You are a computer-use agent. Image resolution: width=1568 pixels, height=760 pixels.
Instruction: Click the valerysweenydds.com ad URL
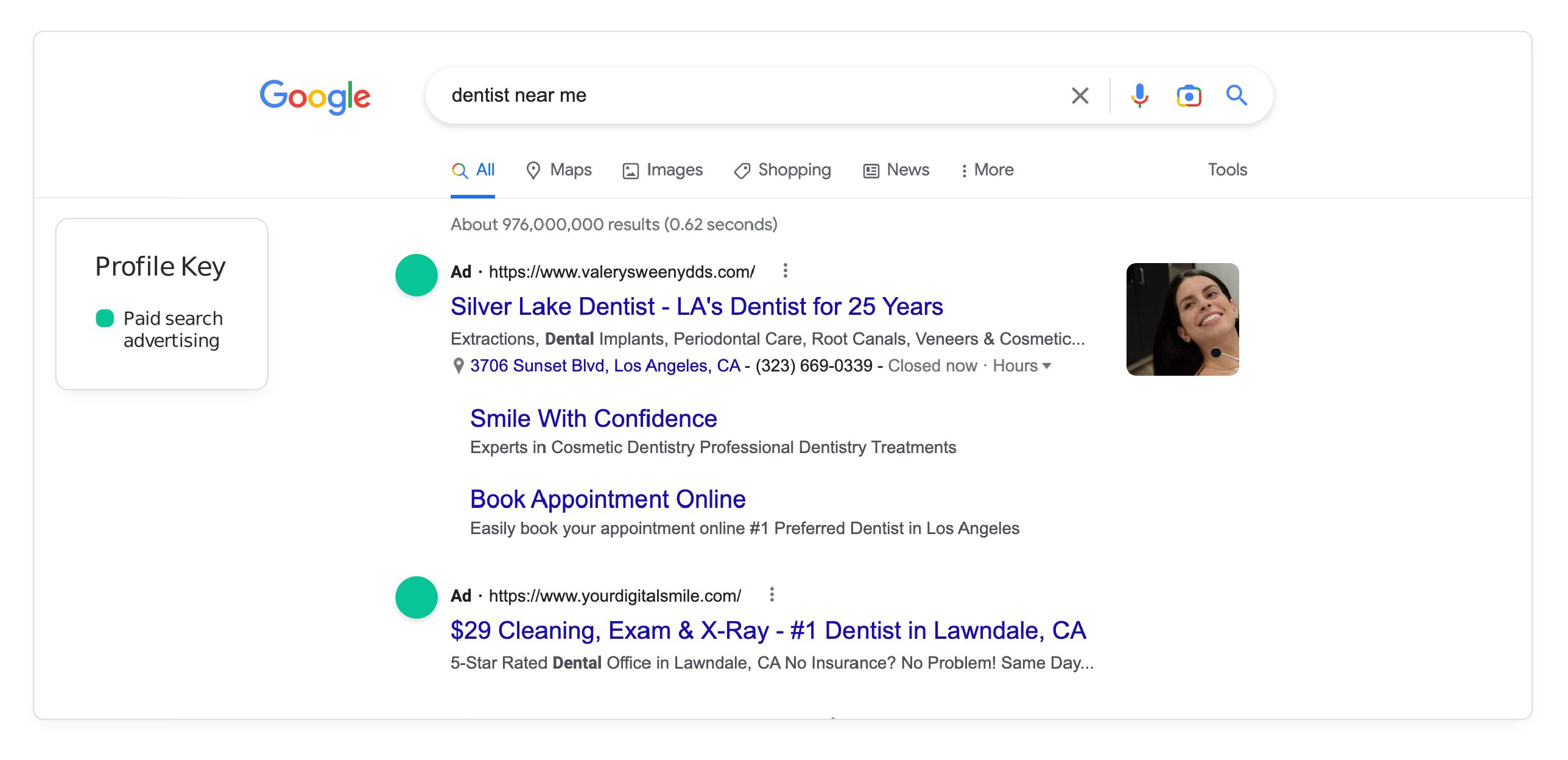point(622,272)
